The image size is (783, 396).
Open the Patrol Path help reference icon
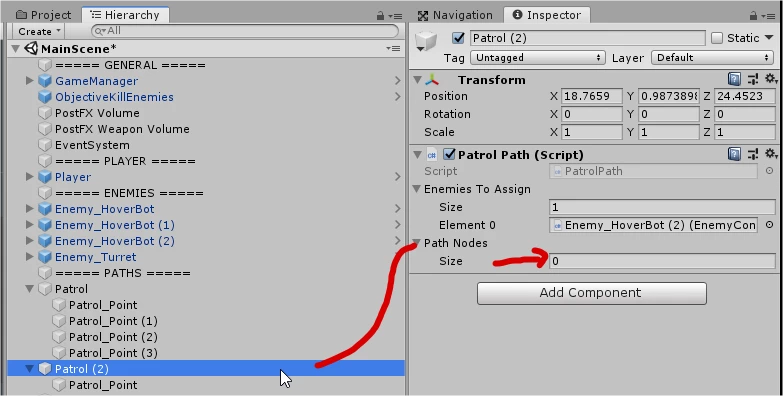(734, 154)
